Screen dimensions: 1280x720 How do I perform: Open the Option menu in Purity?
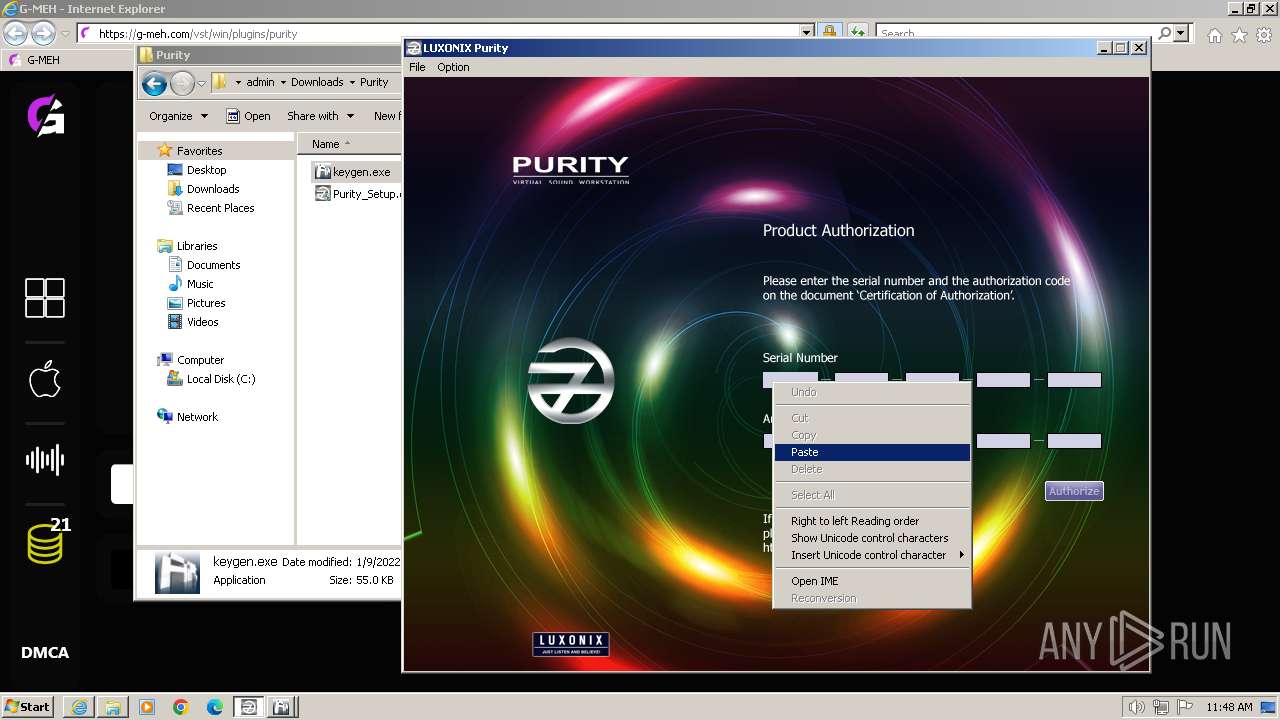point(453,67)
